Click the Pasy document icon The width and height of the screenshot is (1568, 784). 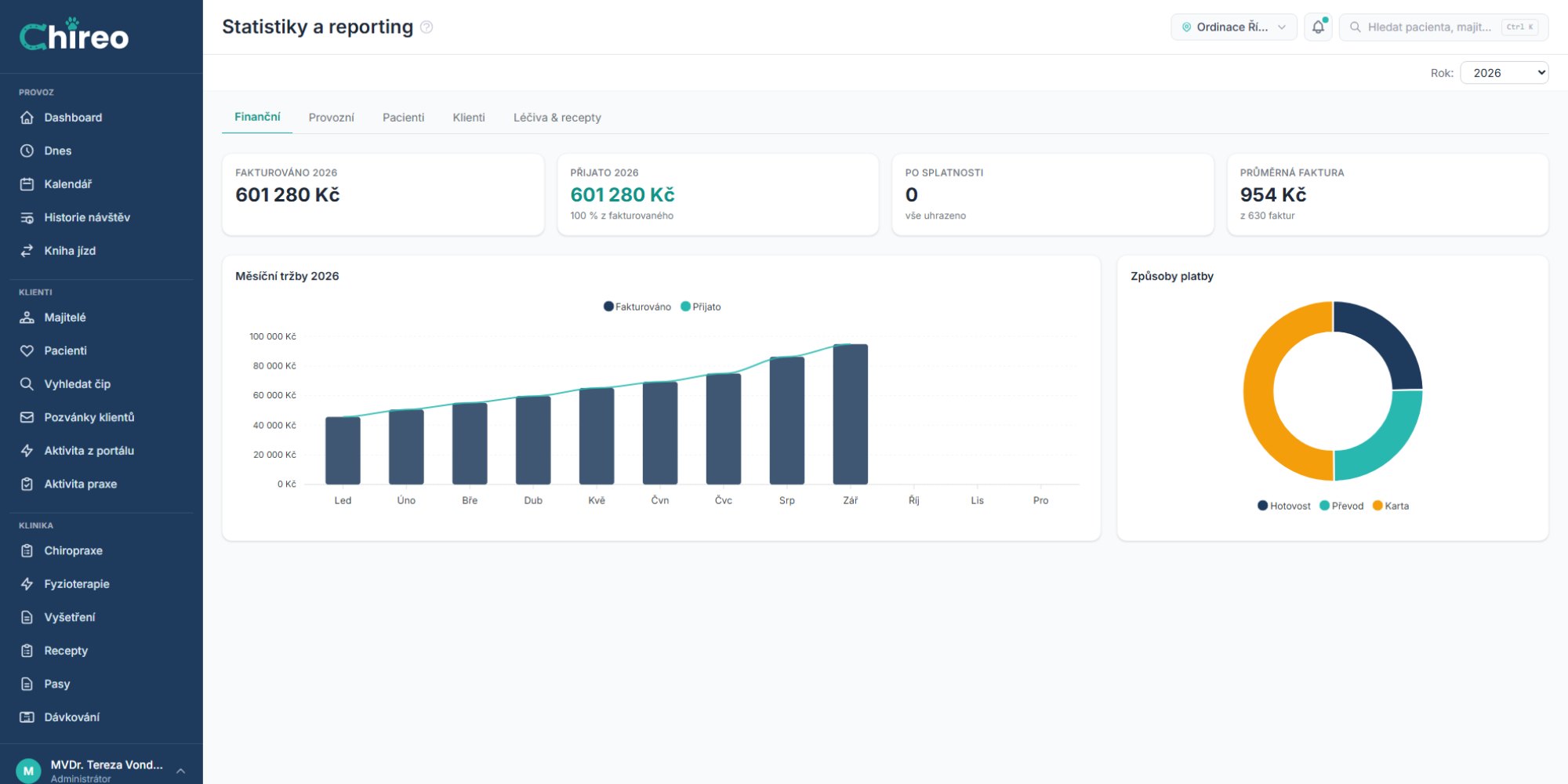click(27, 684)
